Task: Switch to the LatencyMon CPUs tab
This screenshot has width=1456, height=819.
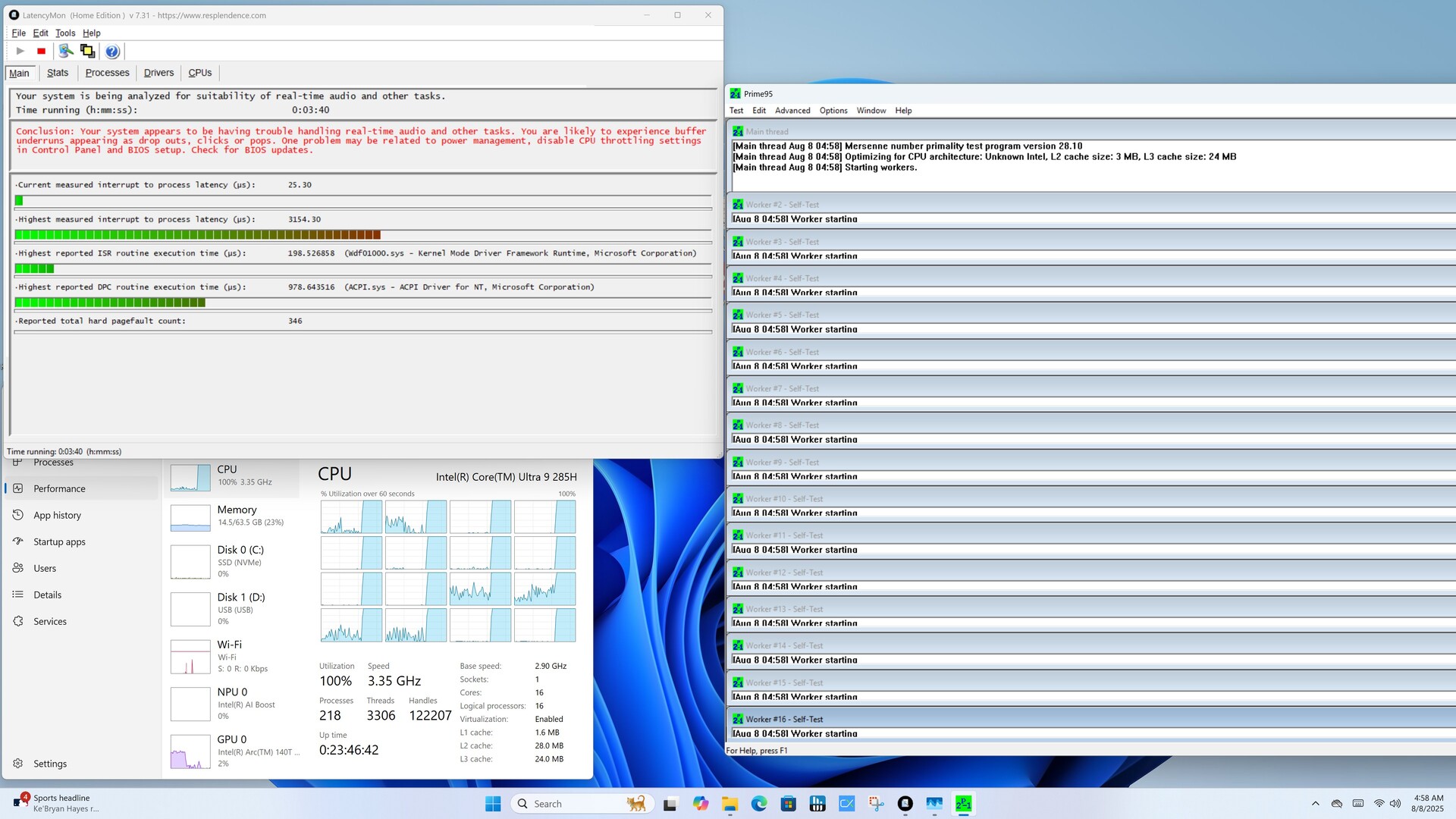Action: click(200, 73)
